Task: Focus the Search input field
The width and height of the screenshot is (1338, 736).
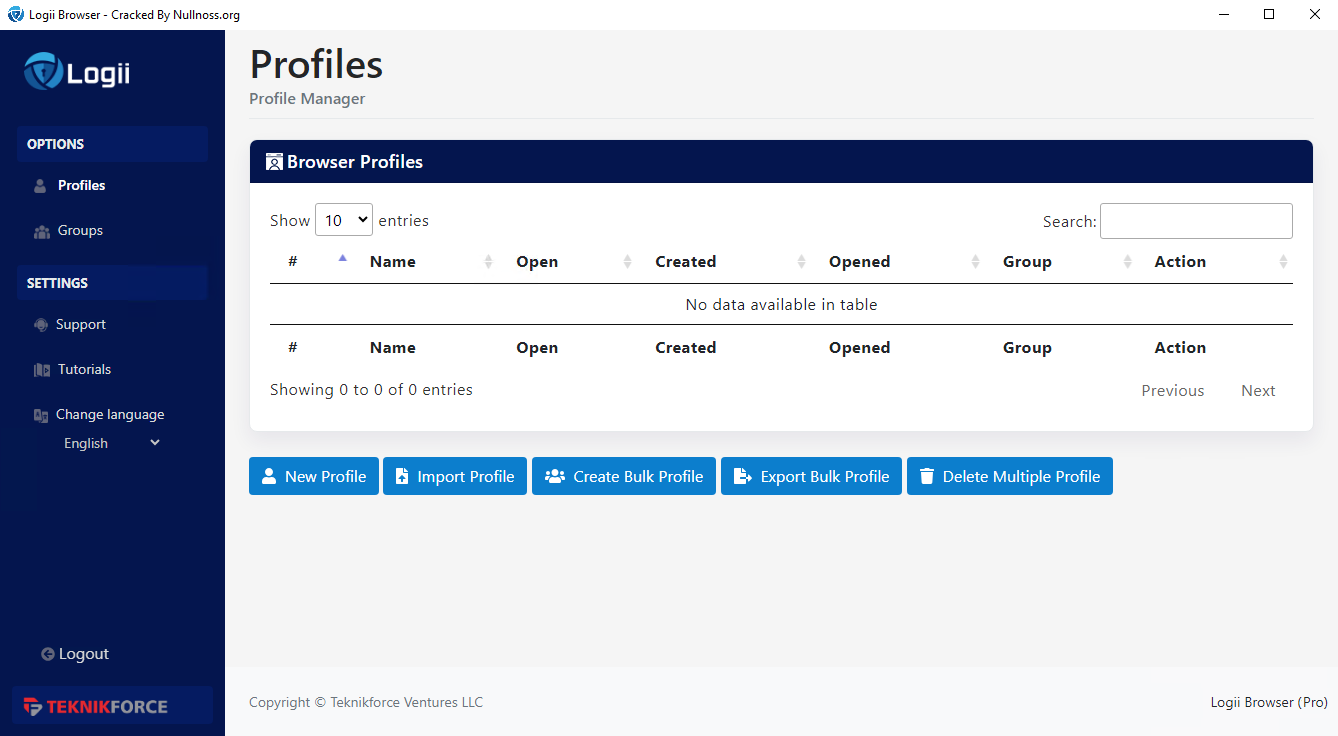Action: coord(1195,221)
